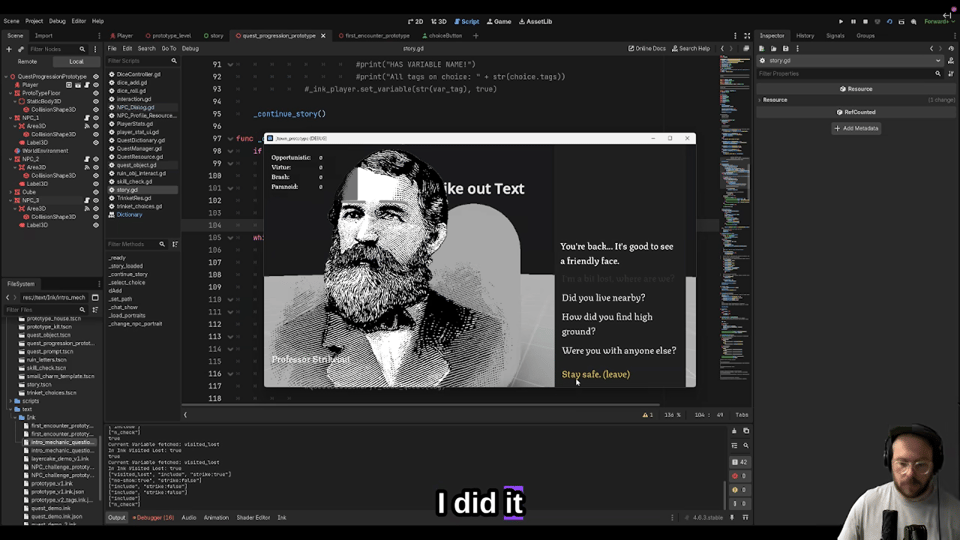960x540 pixels.
Task: Open the Inspector object history icon
Action: [951, 48]
